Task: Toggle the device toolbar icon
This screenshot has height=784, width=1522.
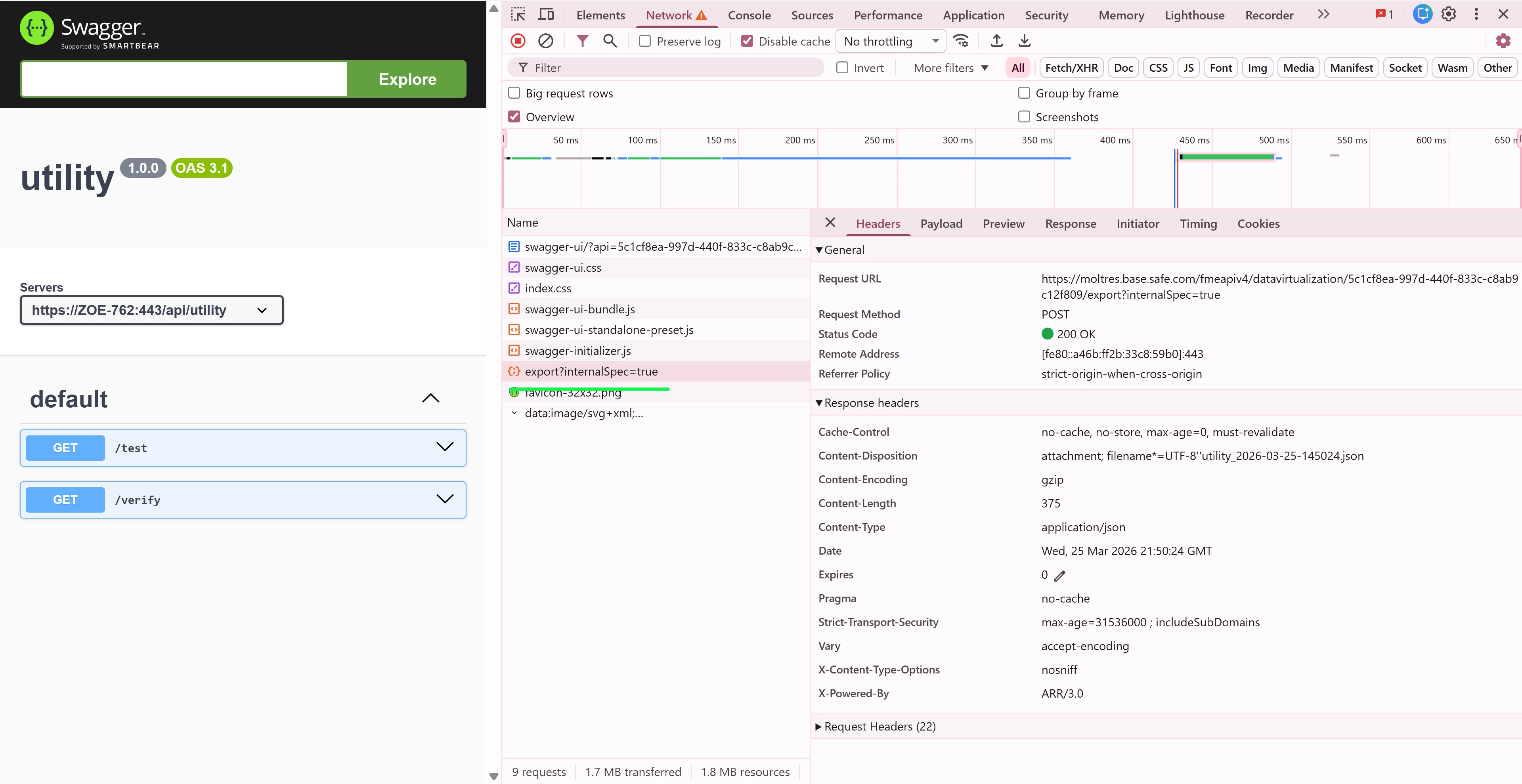Action: (x=546, y=15)
